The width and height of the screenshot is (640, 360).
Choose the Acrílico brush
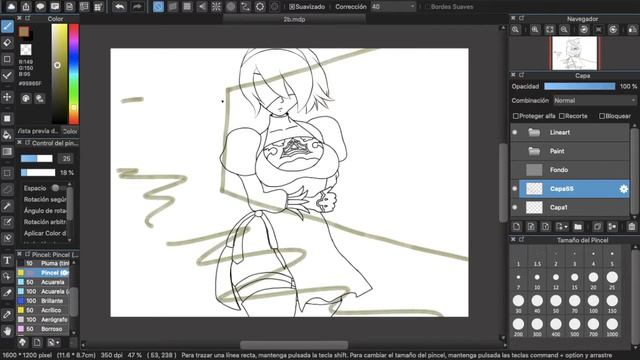[43, 310]
